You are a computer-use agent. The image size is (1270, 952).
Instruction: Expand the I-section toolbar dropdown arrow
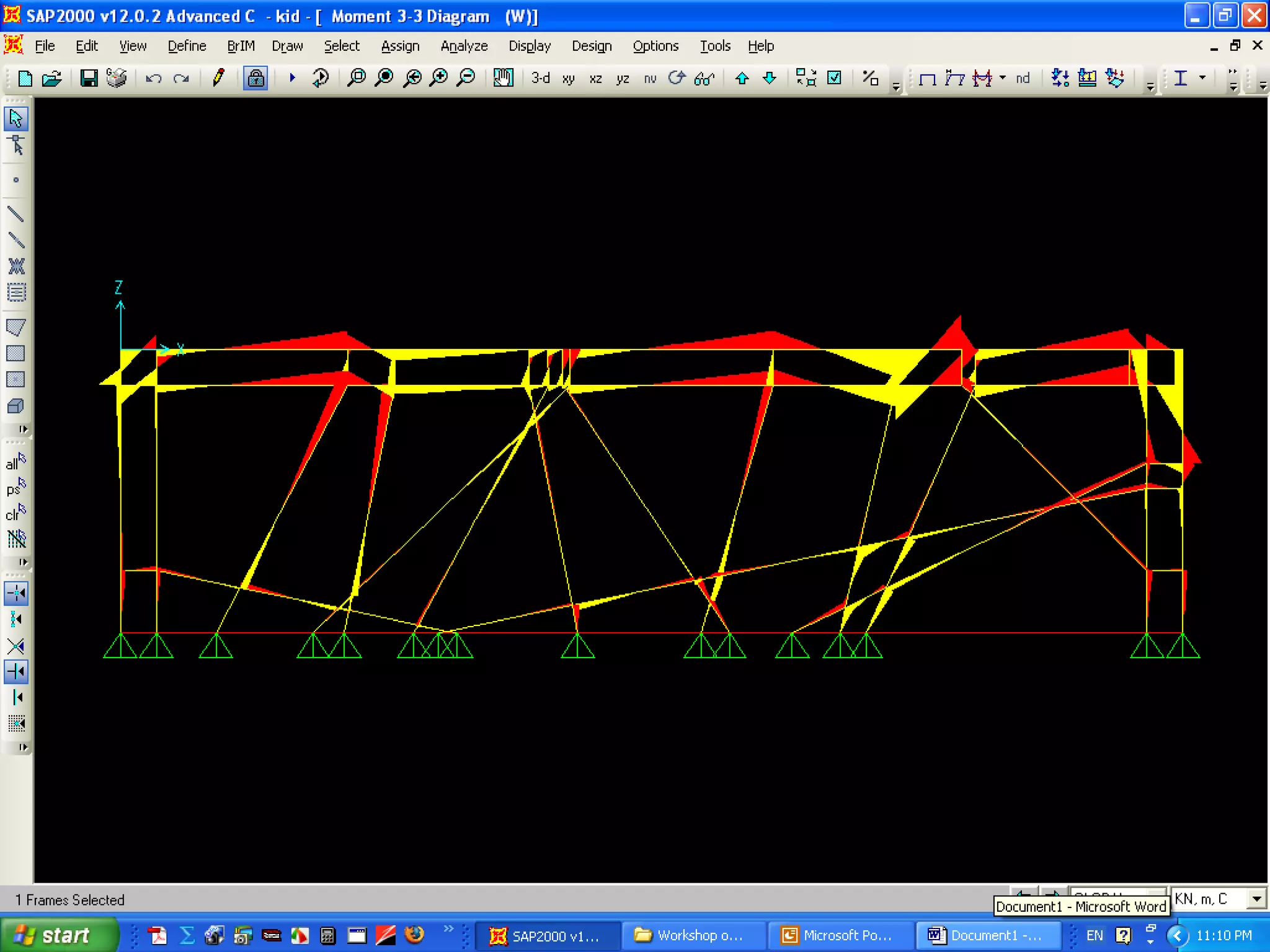pos(1202,78)
